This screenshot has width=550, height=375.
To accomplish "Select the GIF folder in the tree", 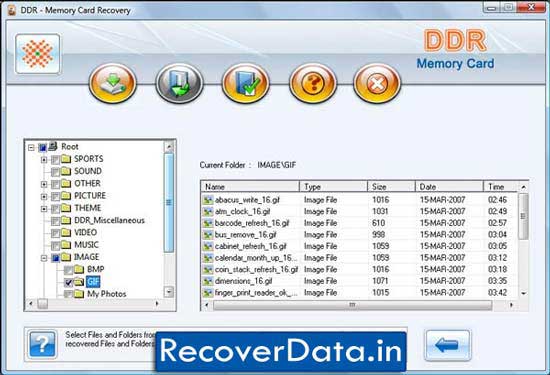I will click(93, 282).
